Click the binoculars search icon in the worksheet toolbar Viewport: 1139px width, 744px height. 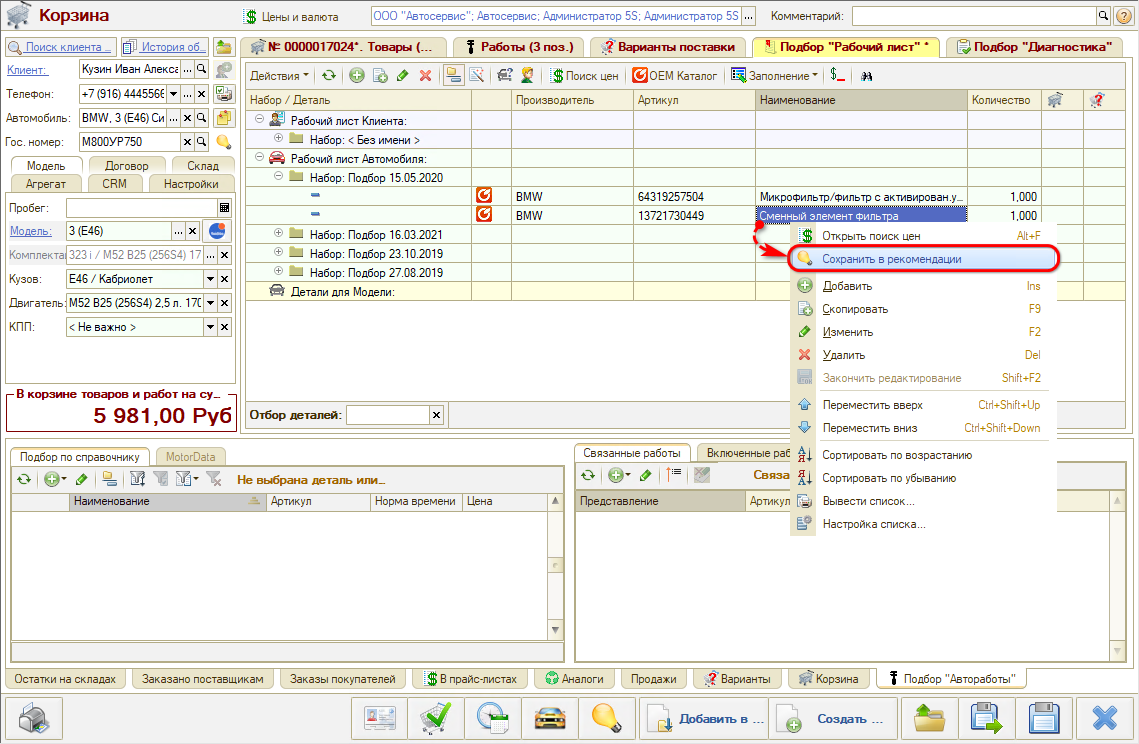(x=867, y=76)
